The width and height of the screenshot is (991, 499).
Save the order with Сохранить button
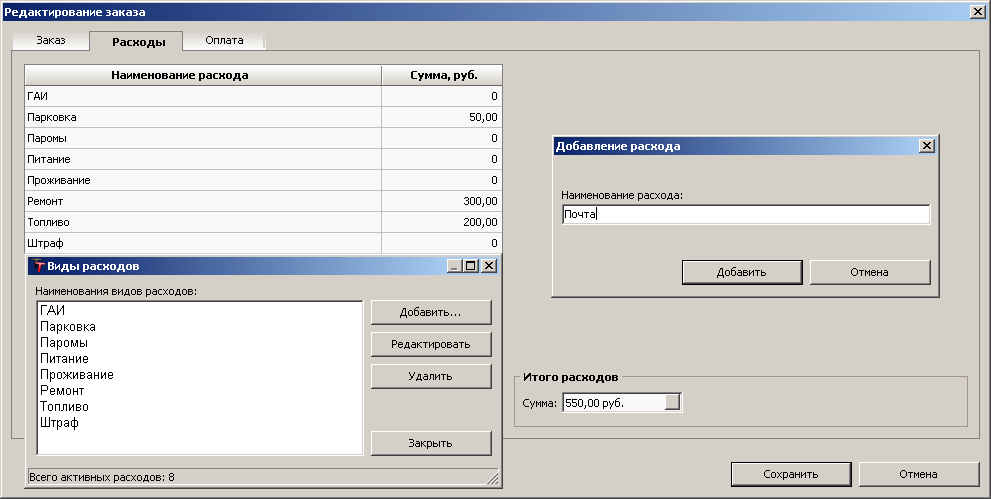tap(790, 474)
